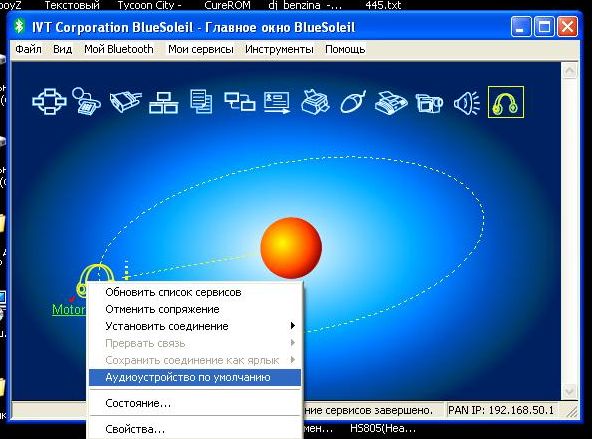Screen dimensions: 592x439
Task: Choose Отменить сопряжение in context menu
Action: coord(195,309)
